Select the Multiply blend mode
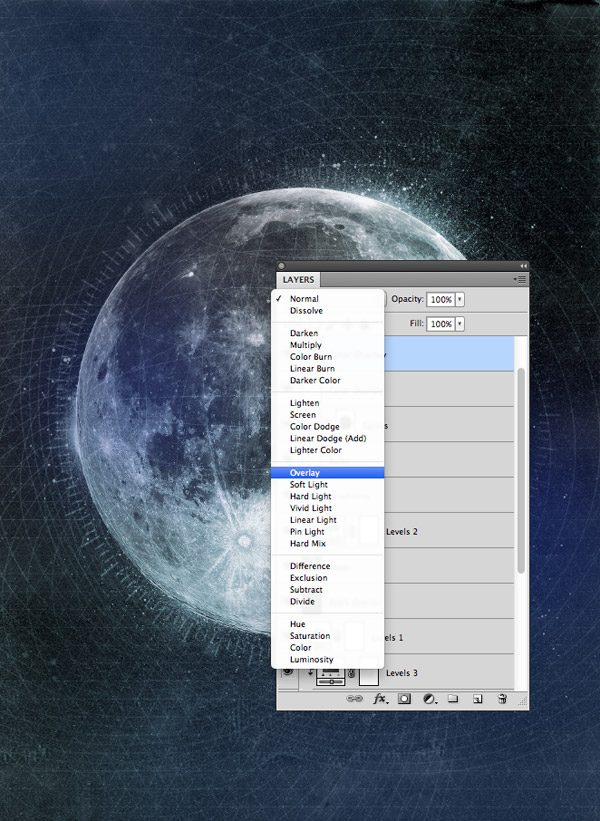This screenshot has width=600, height=821. [x=306, y=345]
